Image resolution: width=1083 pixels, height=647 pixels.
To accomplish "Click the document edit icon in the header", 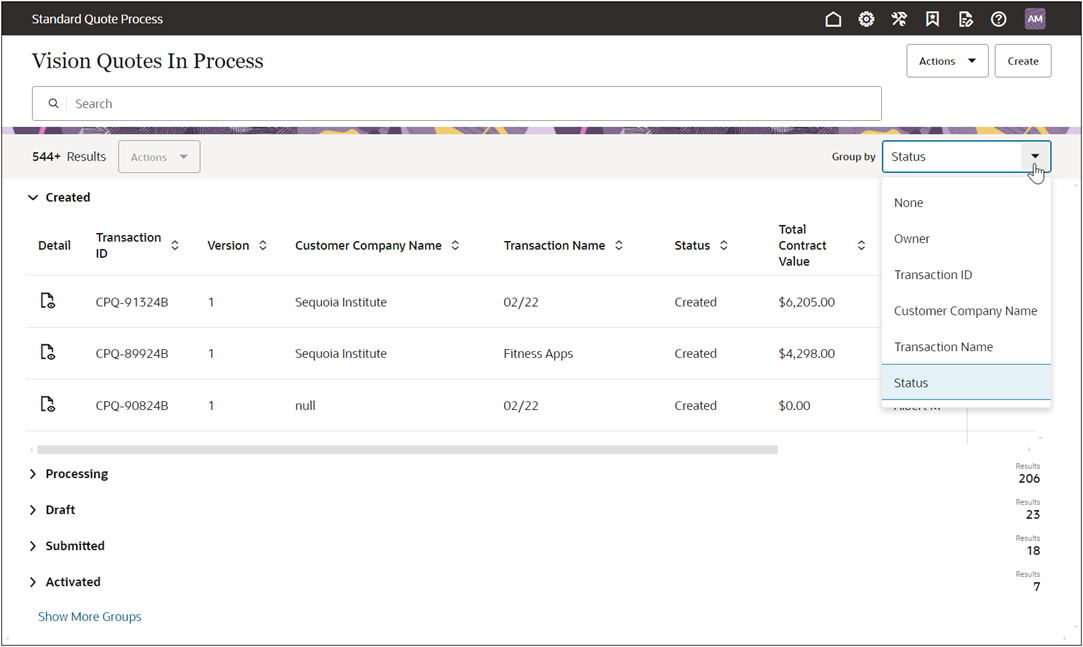I will [965, 18].
